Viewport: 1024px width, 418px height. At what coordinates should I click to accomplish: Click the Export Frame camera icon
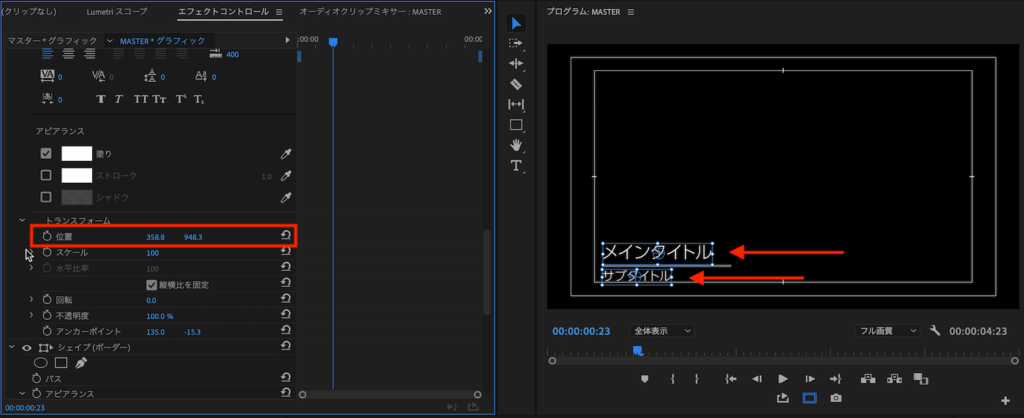(x=836, y=397)
